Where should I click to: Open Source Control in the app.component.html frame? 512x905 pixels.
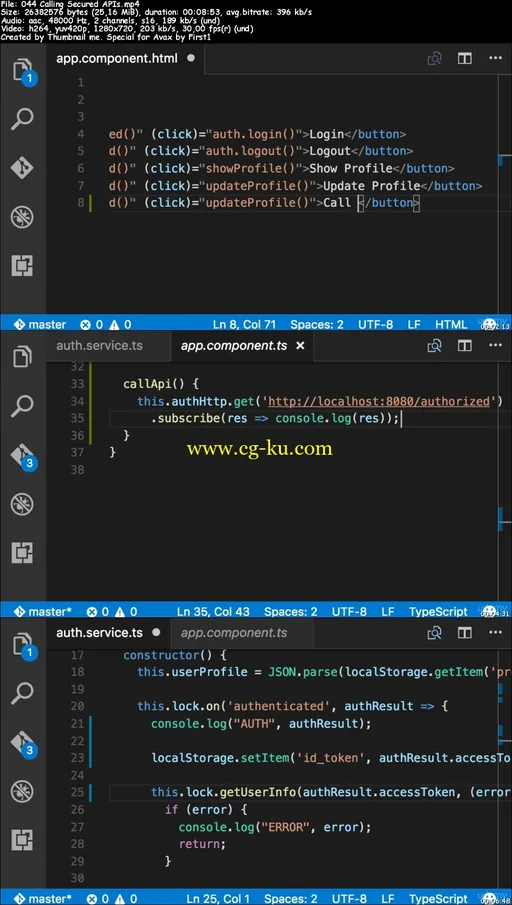tap(23, 169)
